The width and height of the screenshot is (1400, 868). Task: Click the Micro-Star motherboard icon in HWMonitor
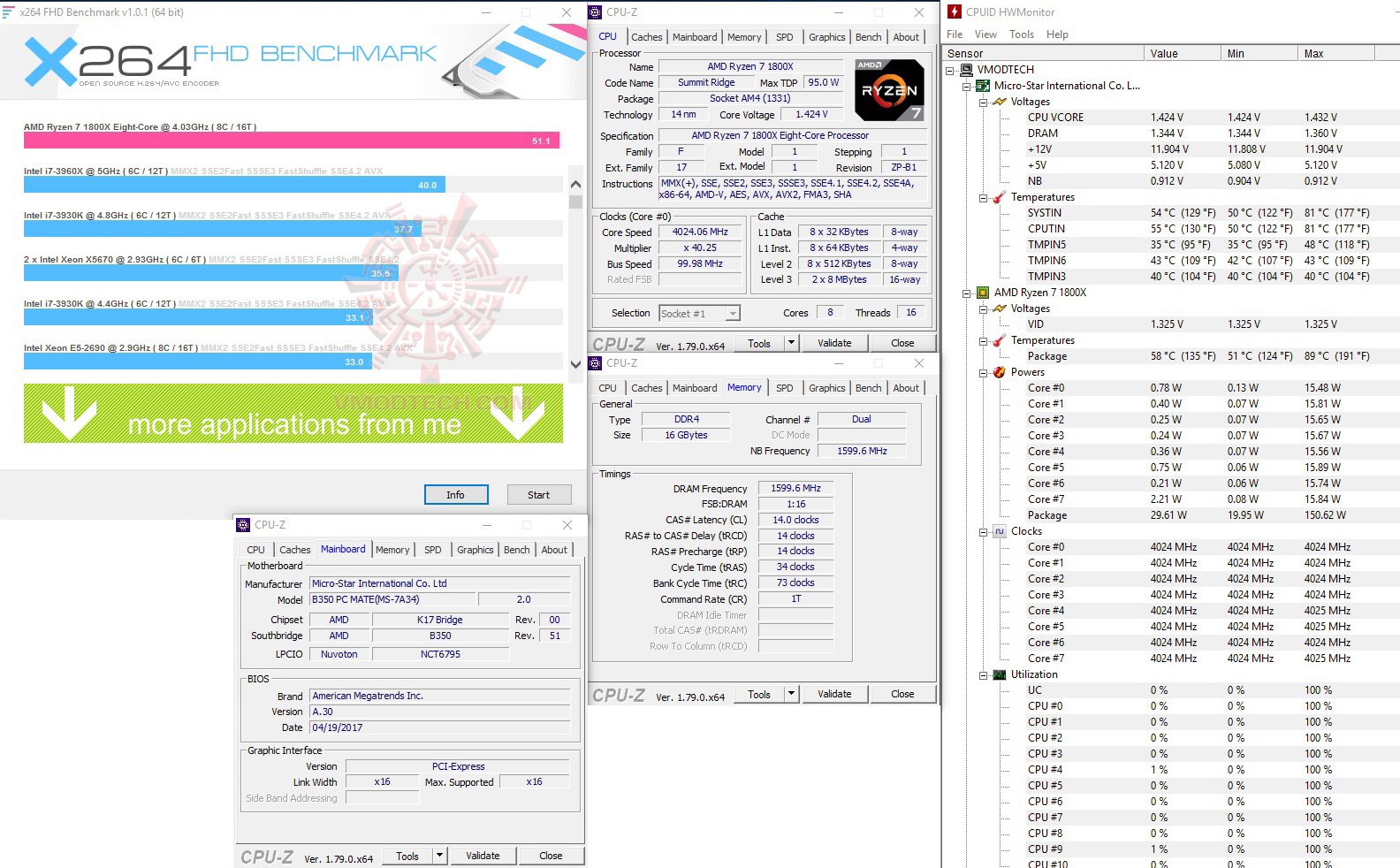click(983, 86)
